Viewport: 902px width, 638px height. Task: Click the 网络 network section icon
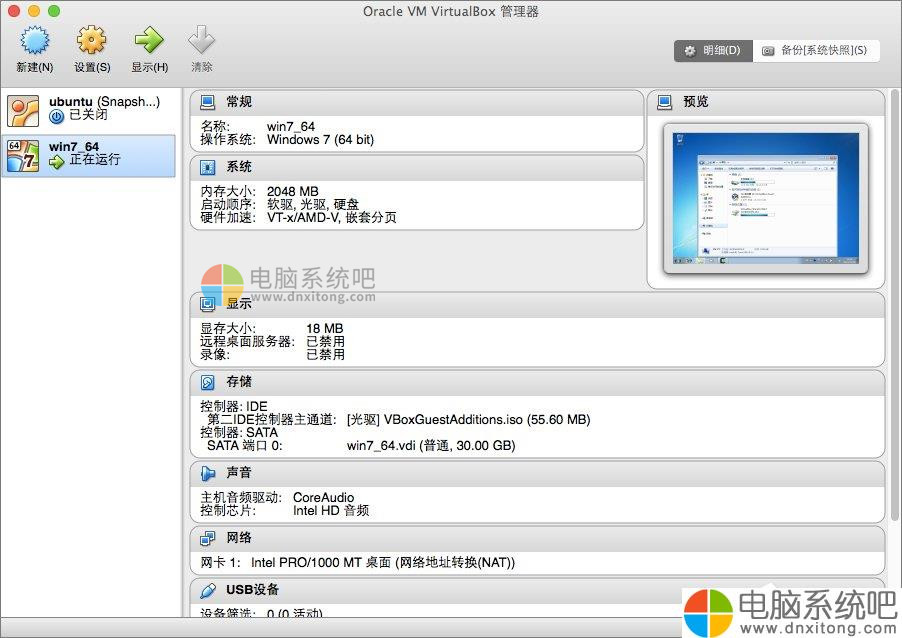point(208,538)
